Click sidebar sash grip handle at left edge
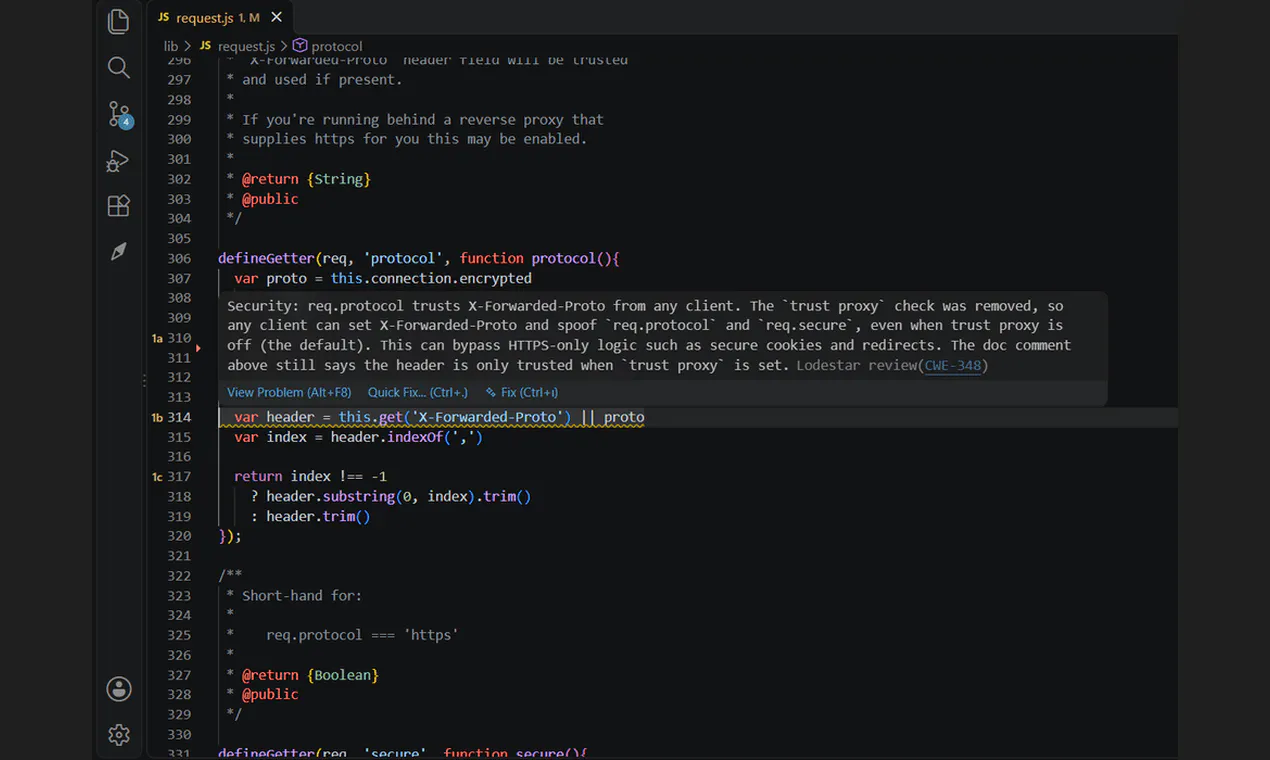The width and height of the screenshot is (1270, 760). pos(145,380)
